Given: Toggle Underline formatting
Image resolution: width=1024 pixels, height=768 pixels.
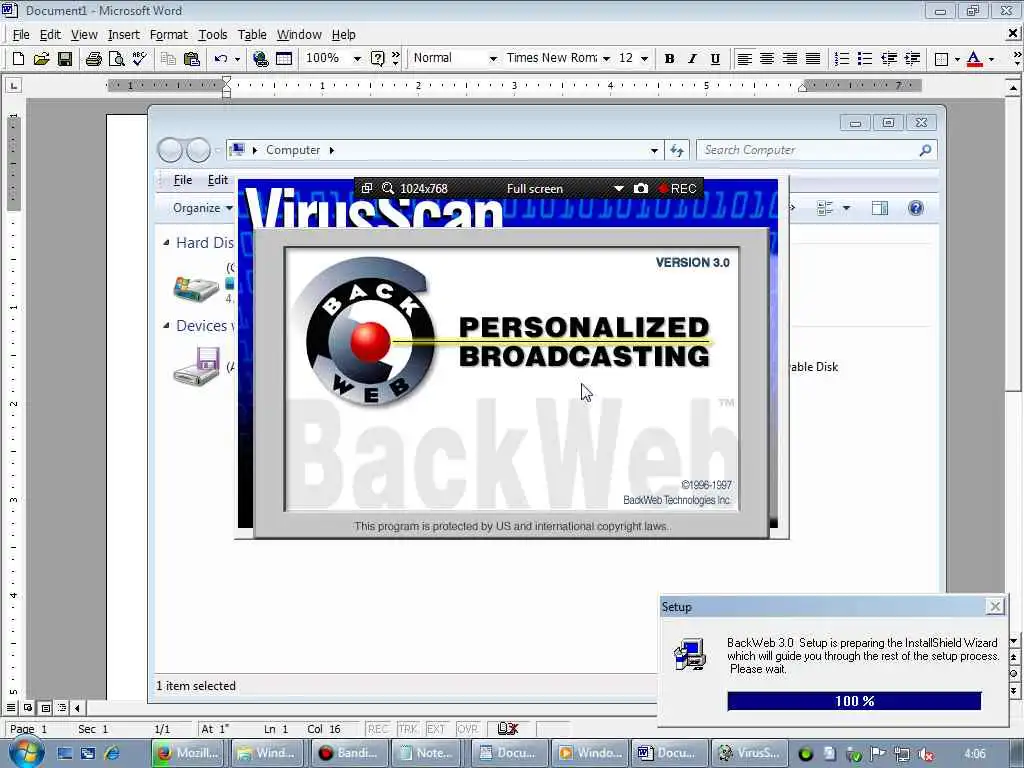Looking at the screenshot, I should [715, 59].
